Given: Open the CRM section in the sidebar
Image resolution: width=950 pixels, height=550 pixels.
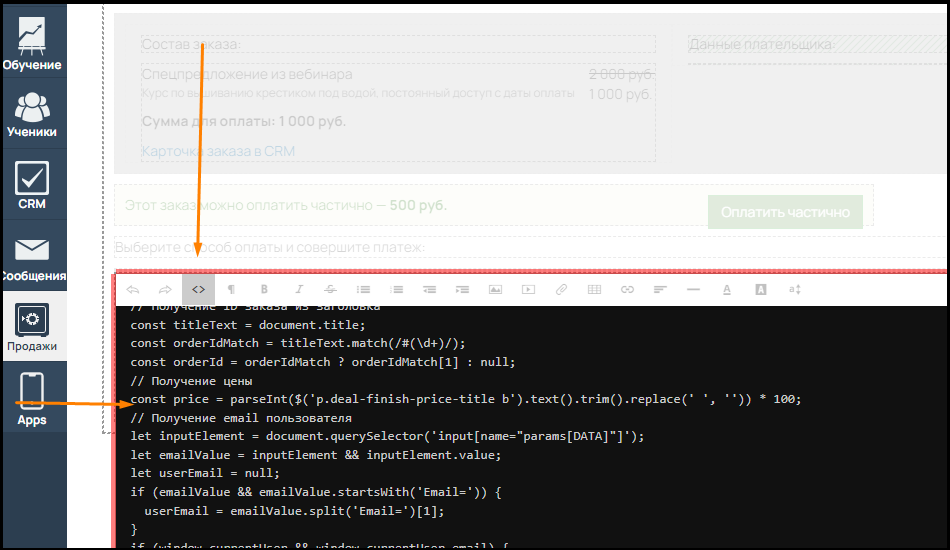Looking at the screenshot, I should pos(33,185).
